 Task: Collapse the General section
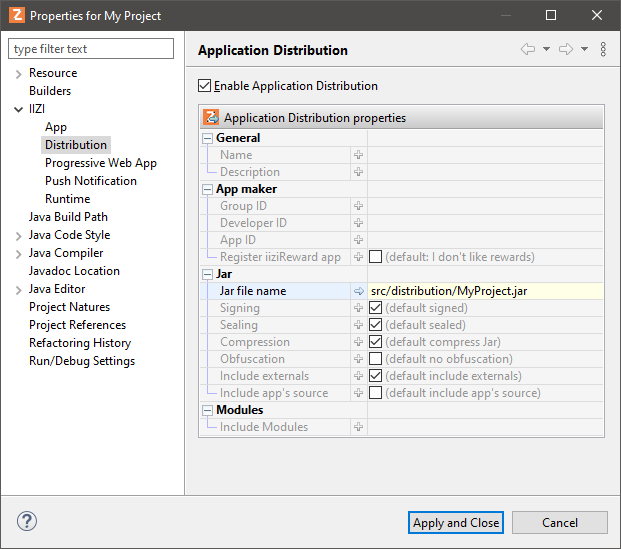pyautogui.click(x=208, y=138)
